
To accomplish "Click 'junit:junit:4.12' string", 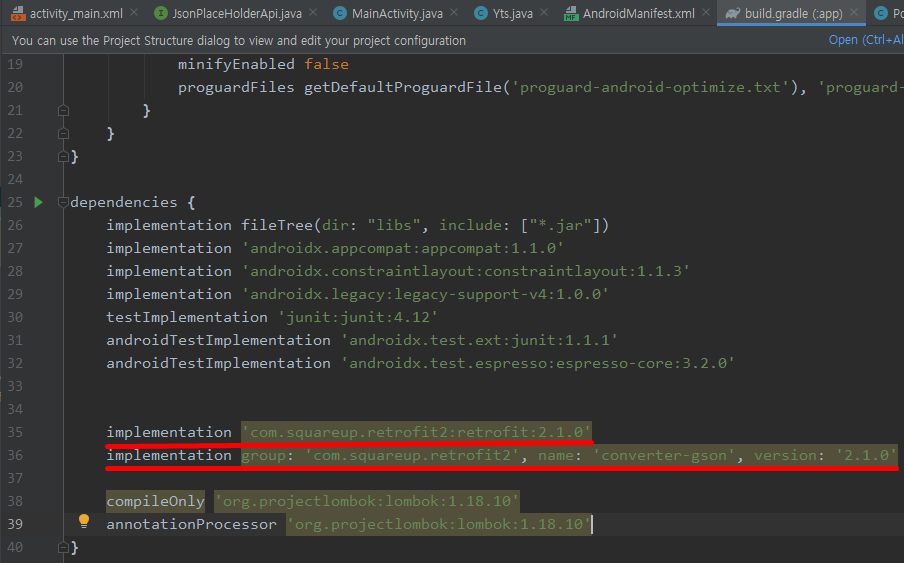I will 357,317.
